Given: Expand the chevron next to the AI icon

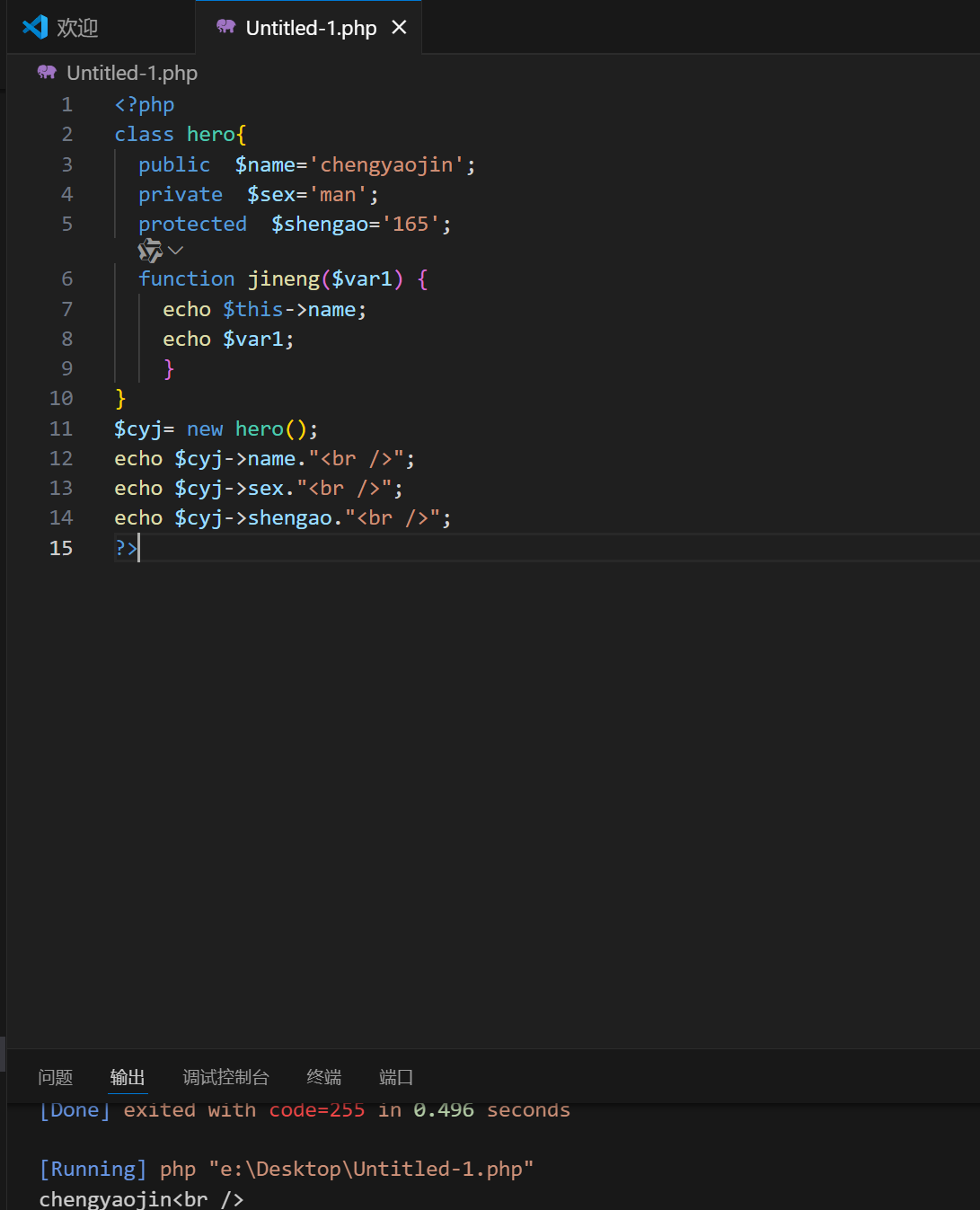Looking at the screenshot, I should [176, 251].
